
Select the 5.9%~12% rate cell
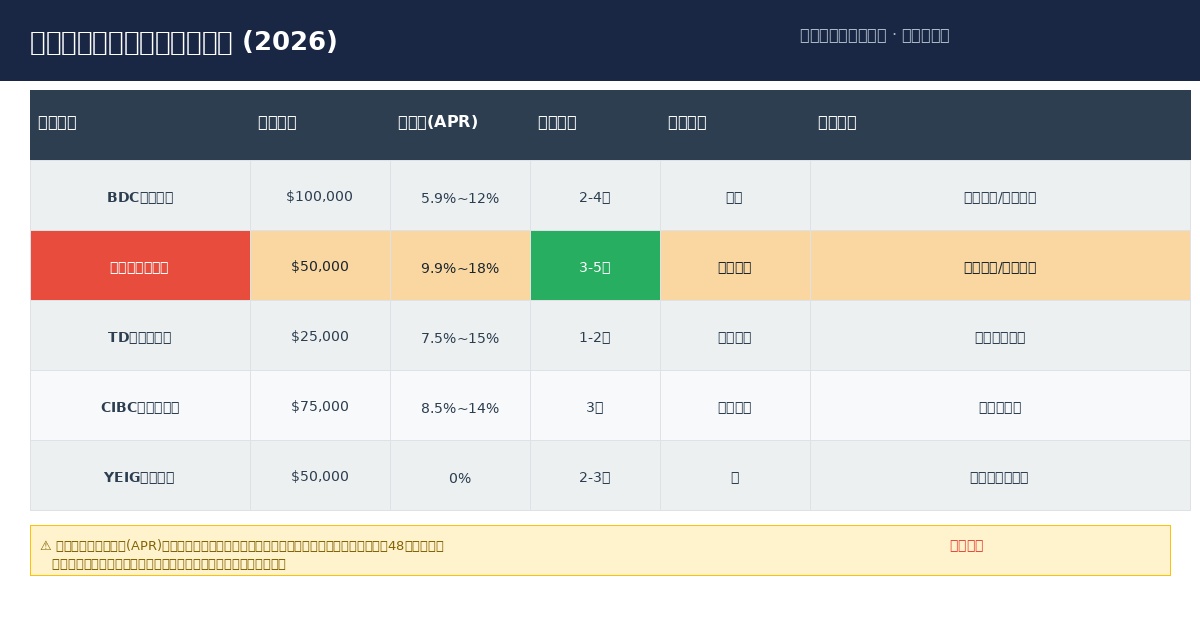(460, 198)
